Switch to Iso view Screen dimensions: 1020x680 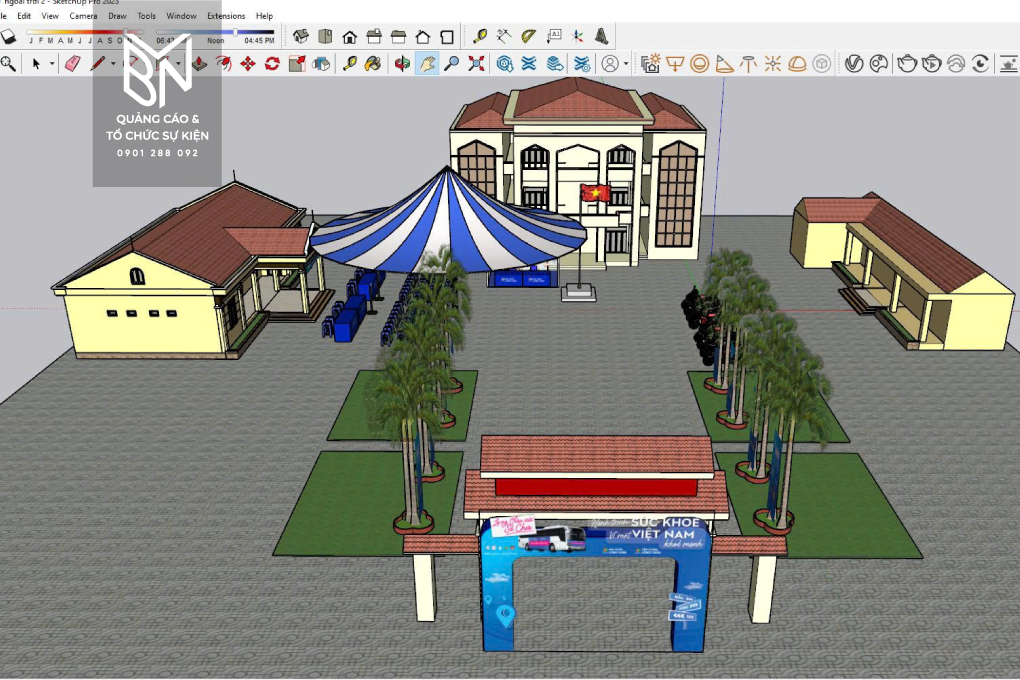(300, 37)
